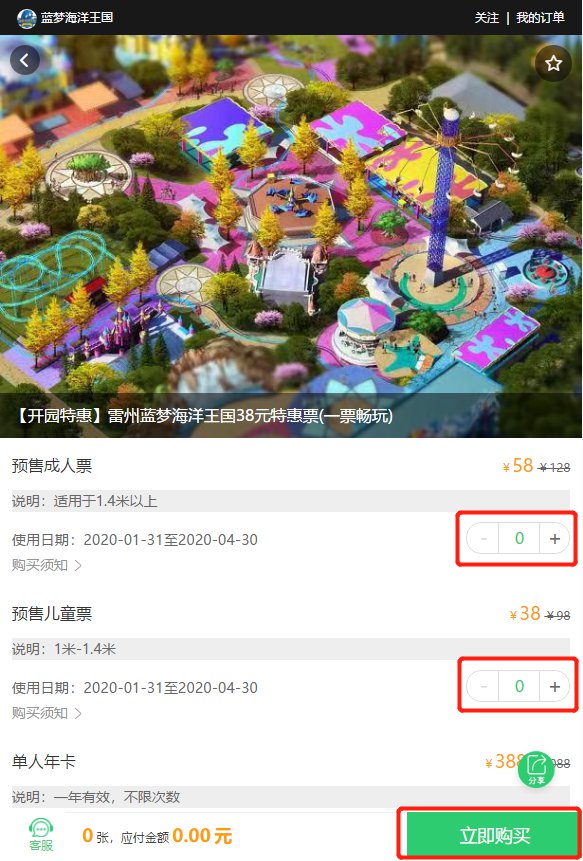The width and height of the screenshot is (583, 861).
Task: Open 我的订单 in the top bar
Action: (540, 18)
